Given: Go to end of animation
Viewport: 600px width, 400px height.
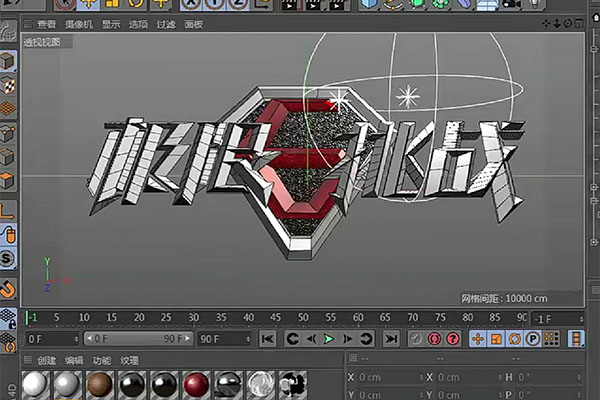Looking at the screenshot, I should coord(391,339).
